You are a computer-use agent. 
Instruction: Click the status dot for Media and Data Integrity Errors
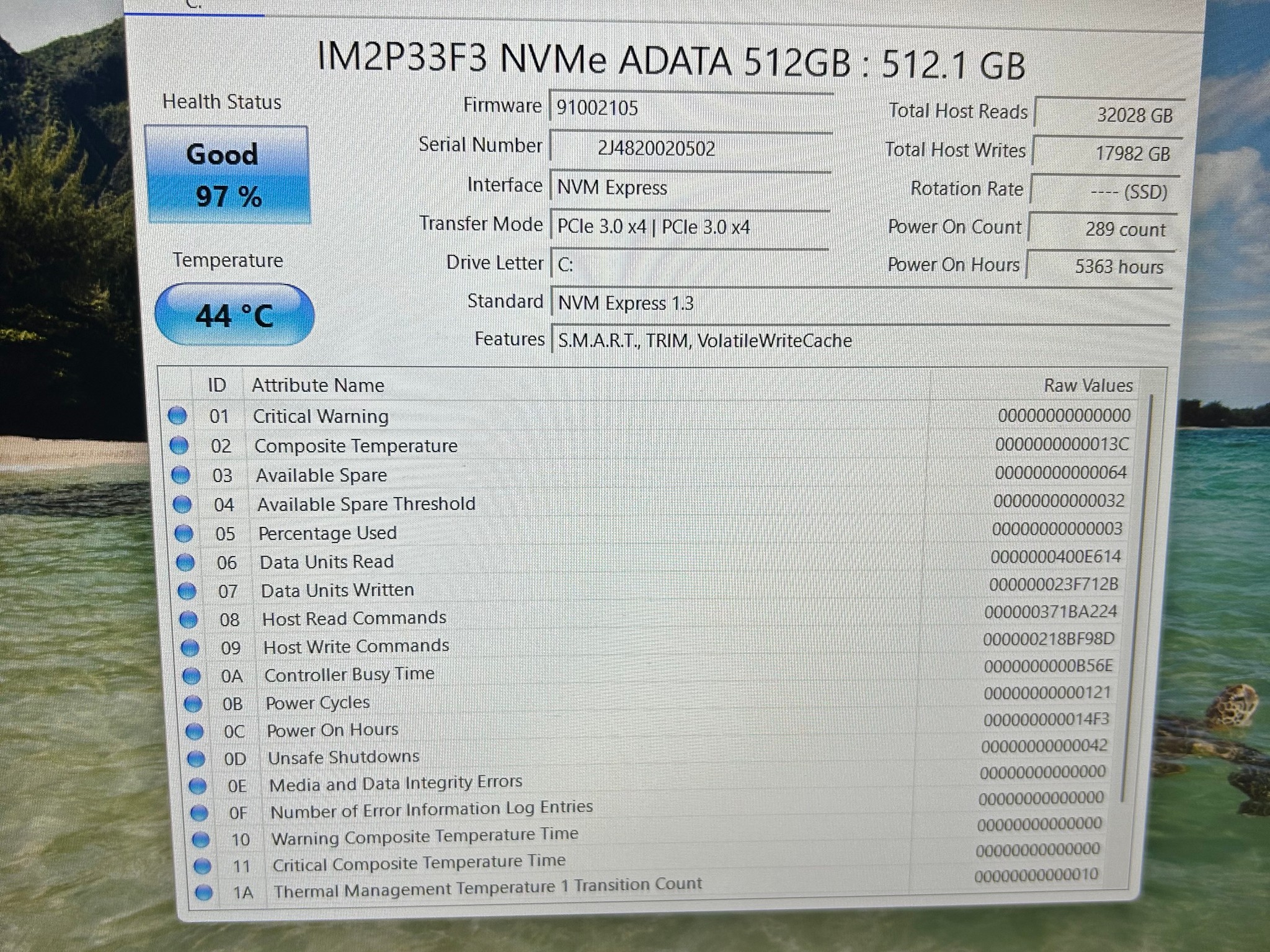tap(197, 786)
